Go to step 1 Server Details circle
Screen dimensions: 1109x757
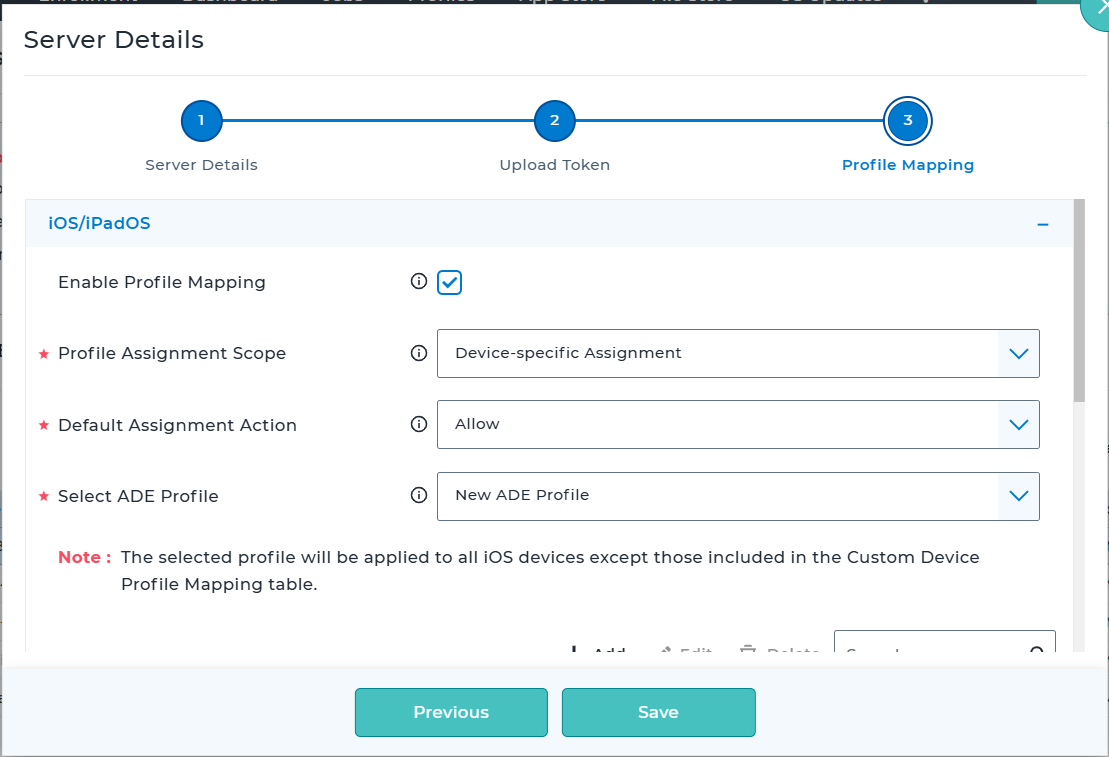point(202,121)
